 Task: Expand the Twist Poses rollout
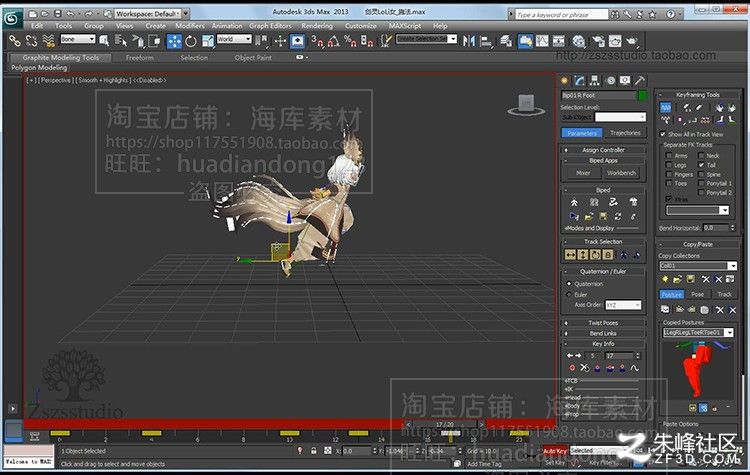(603, 323)
